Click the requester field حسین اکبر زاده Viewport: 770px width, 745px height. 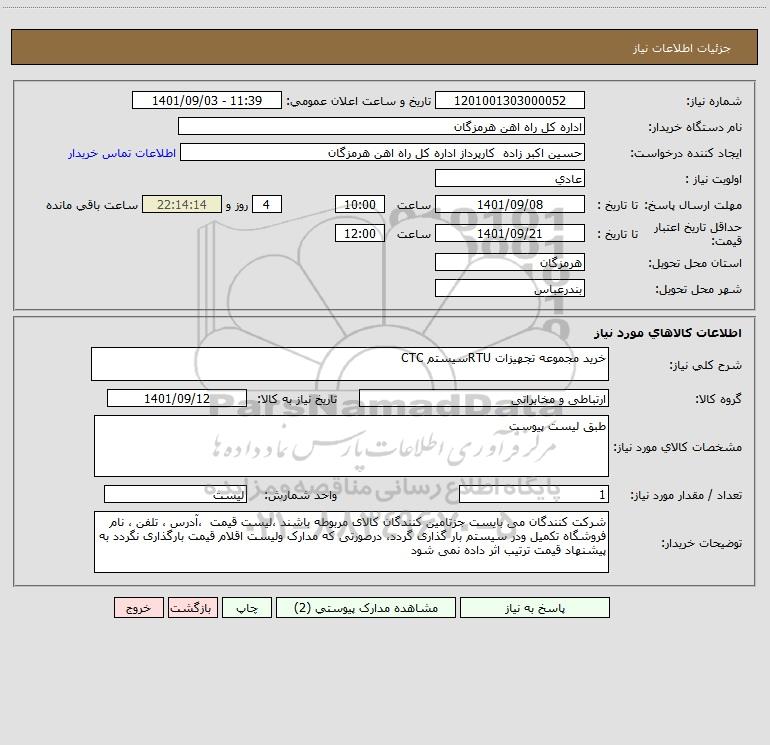(x=383, y=152)
